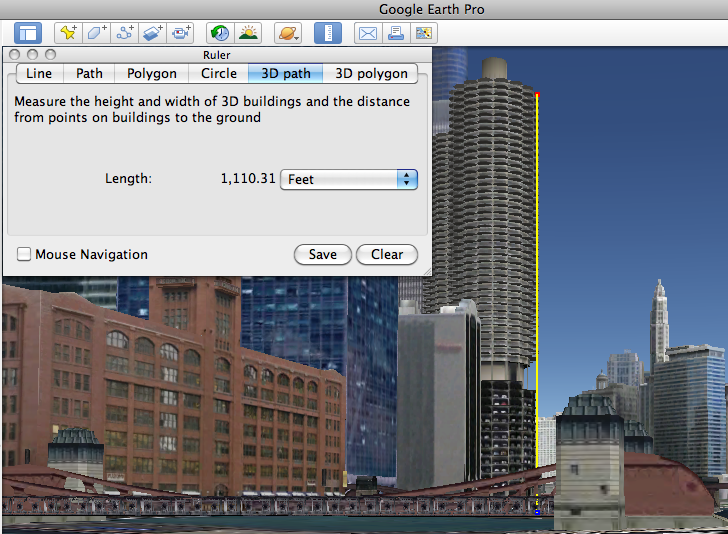View in Google Maps toolbar icon

point(424,33)
